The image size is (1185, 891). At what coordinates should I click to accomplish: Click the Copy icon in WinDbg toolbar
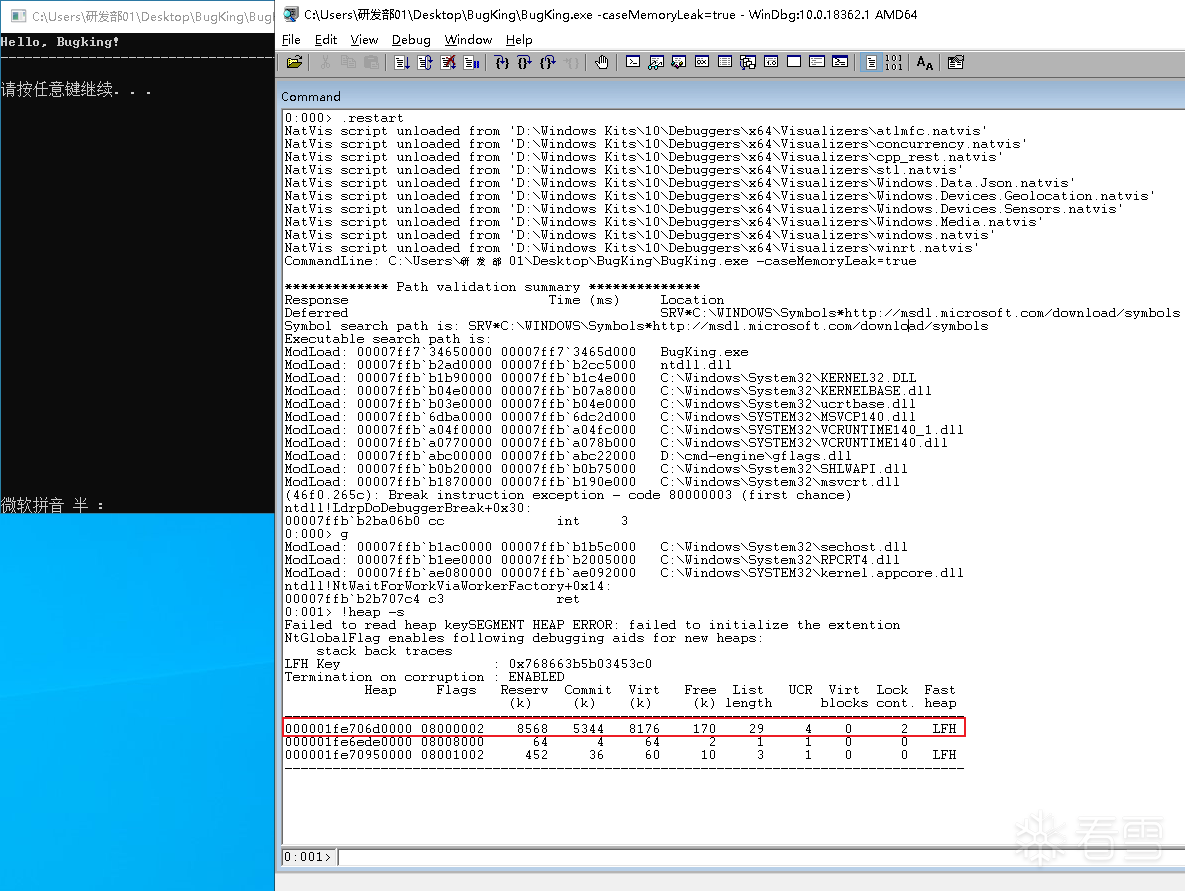pyautogui.click(x=348, y=63)
